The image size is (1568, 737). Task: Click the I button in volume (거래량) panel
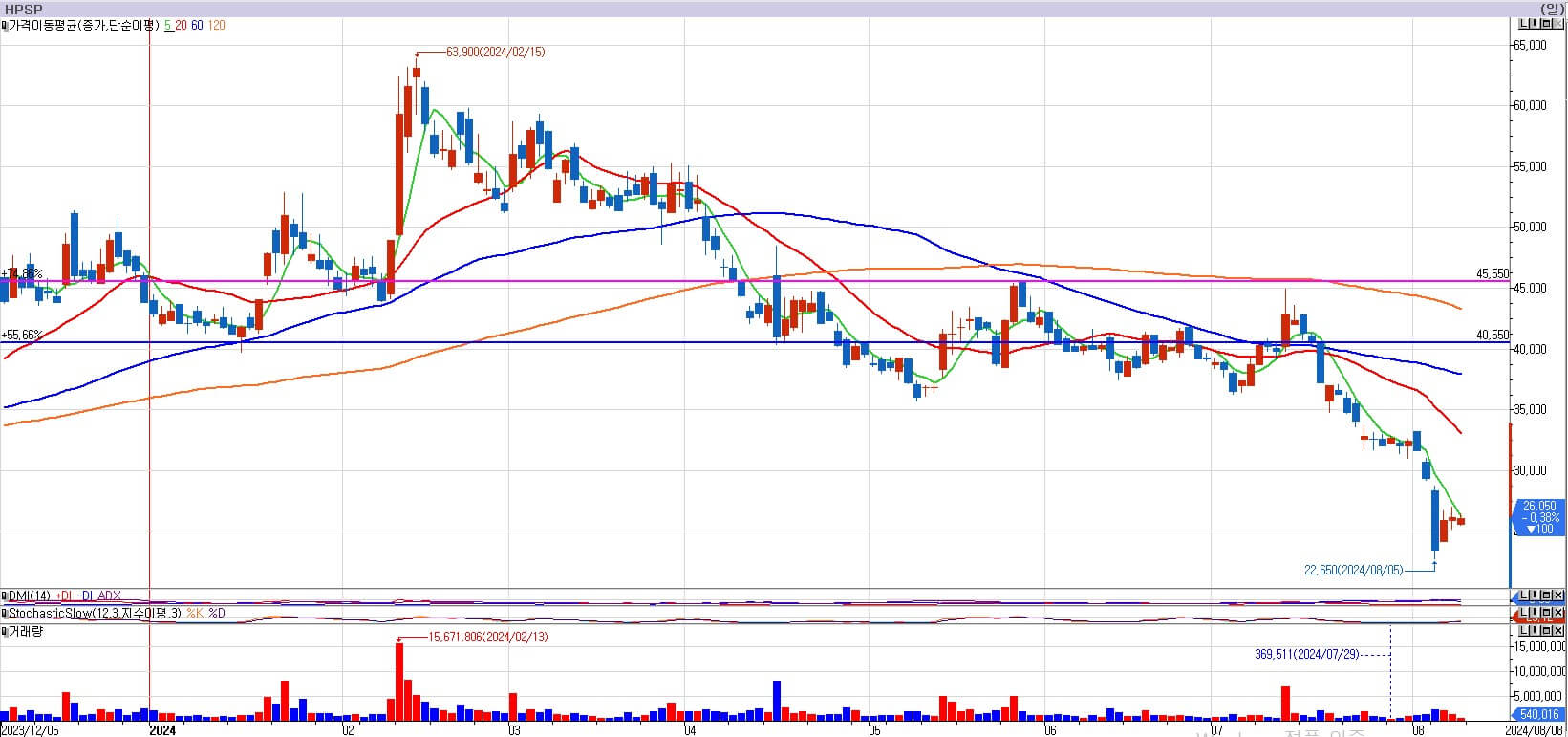point(1536,630)
